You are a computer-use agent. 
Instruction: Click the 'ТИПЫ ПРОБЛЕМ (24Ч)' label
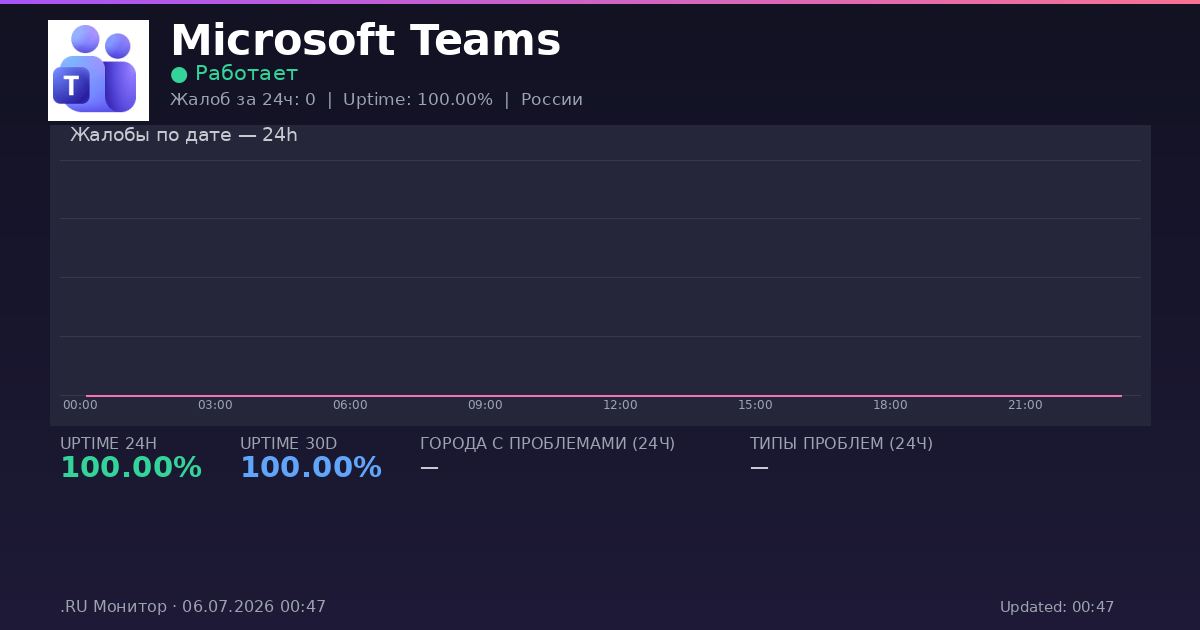click(841, 444)
